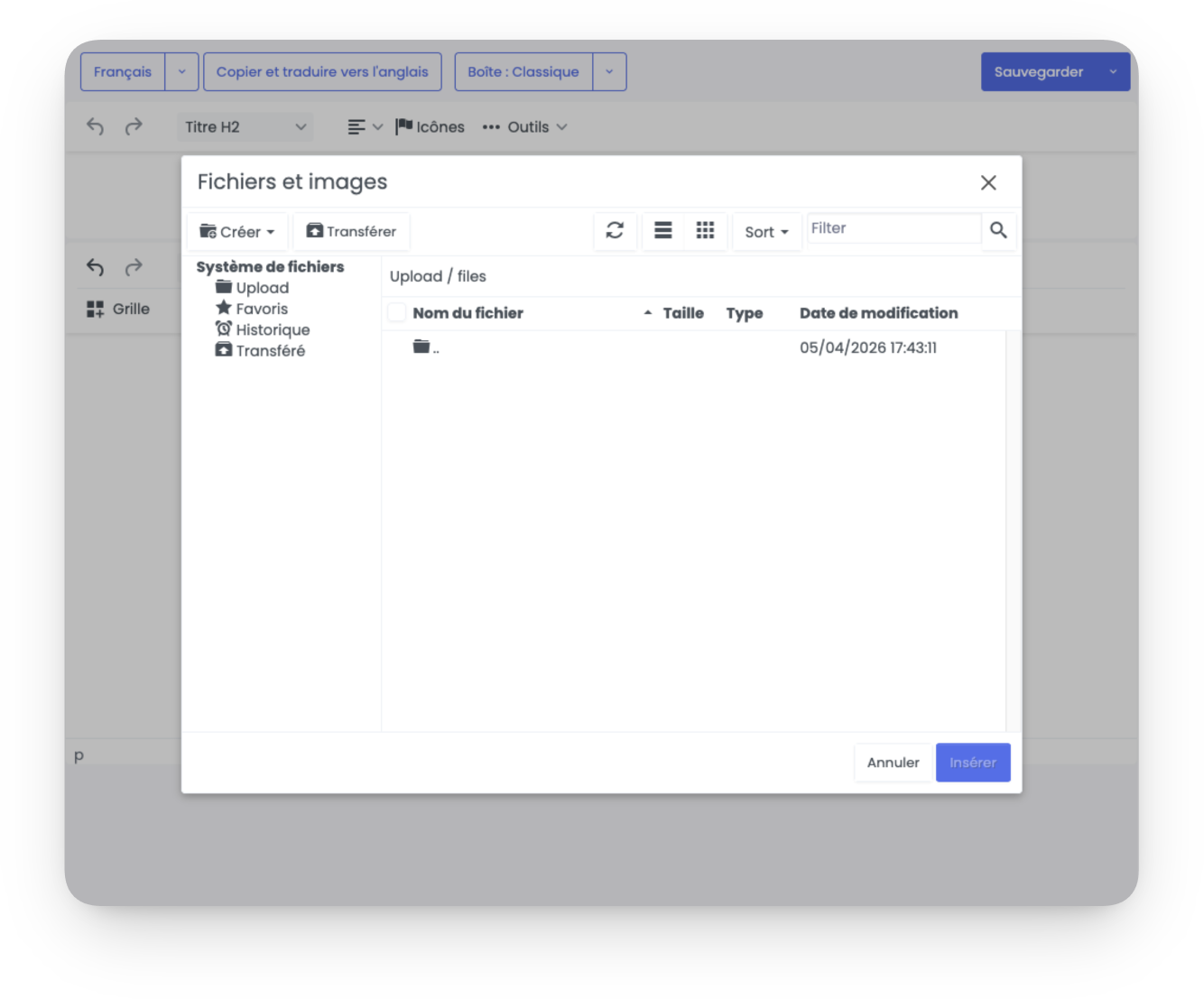
Task: Click into the Filter input field
Action: (x=893, y=228)
